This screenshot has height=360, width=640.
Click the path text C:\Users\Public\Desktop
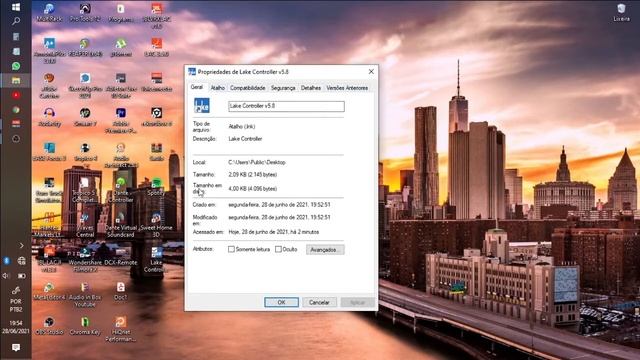[x=257, y=162]
